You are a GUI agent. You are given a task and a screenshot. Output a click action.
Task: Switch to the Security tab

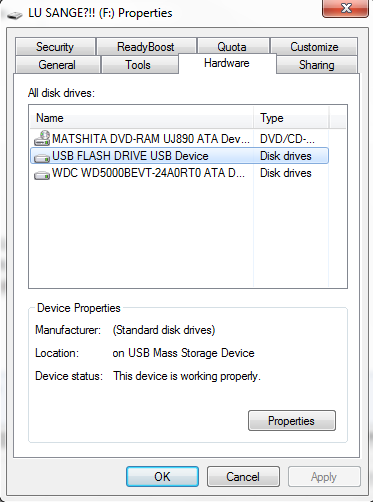click(x=55, y=47)
